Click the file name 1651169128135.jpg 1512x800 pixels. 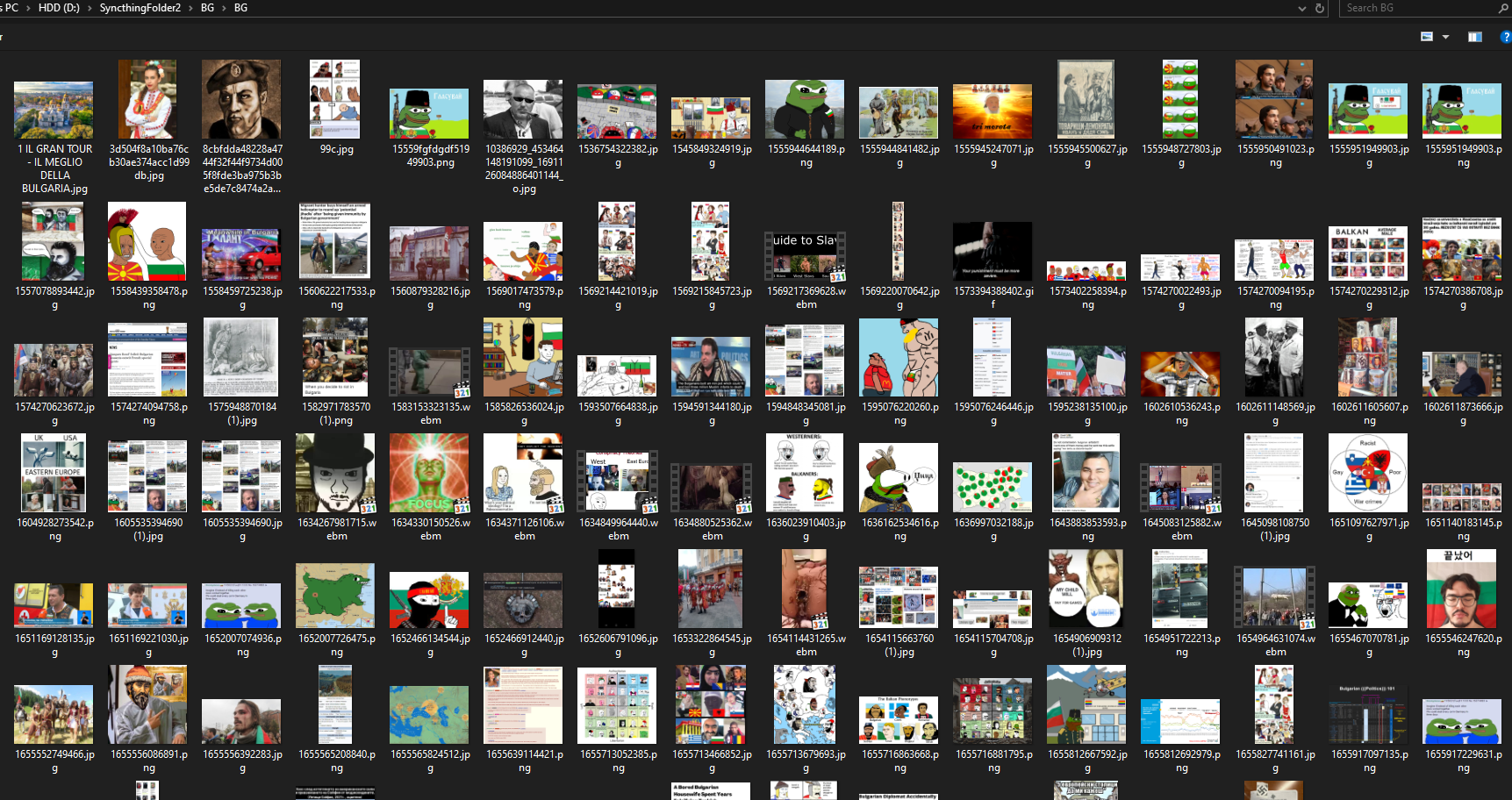tap(54, 646)
